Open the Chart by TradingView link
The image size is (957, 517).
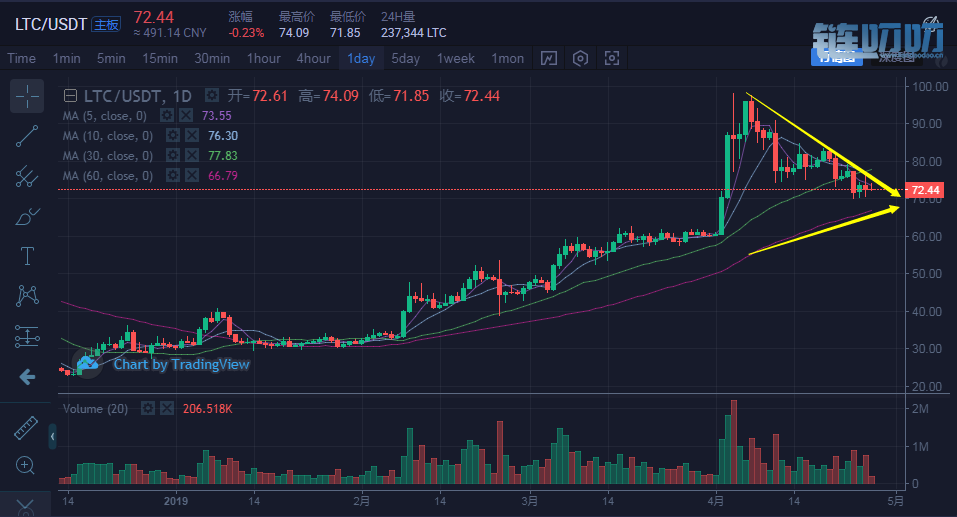(x=181, y=364)
